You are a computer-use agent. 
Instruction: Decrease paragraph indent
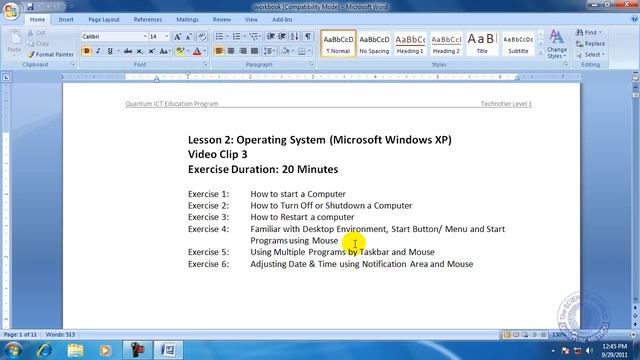(270, 37)
